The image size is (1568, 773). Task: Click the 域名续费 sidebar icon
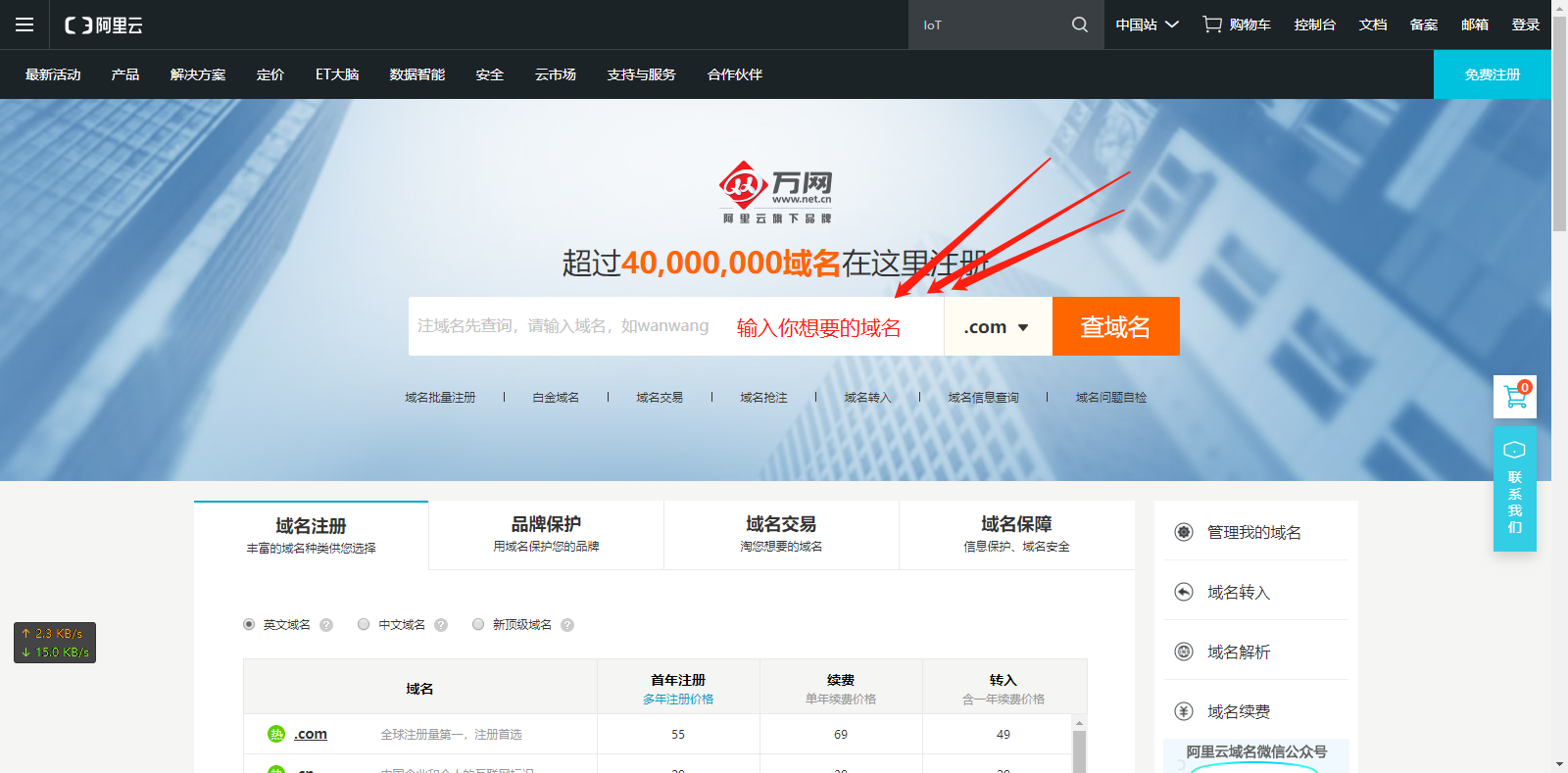[x=1184, y=711]
